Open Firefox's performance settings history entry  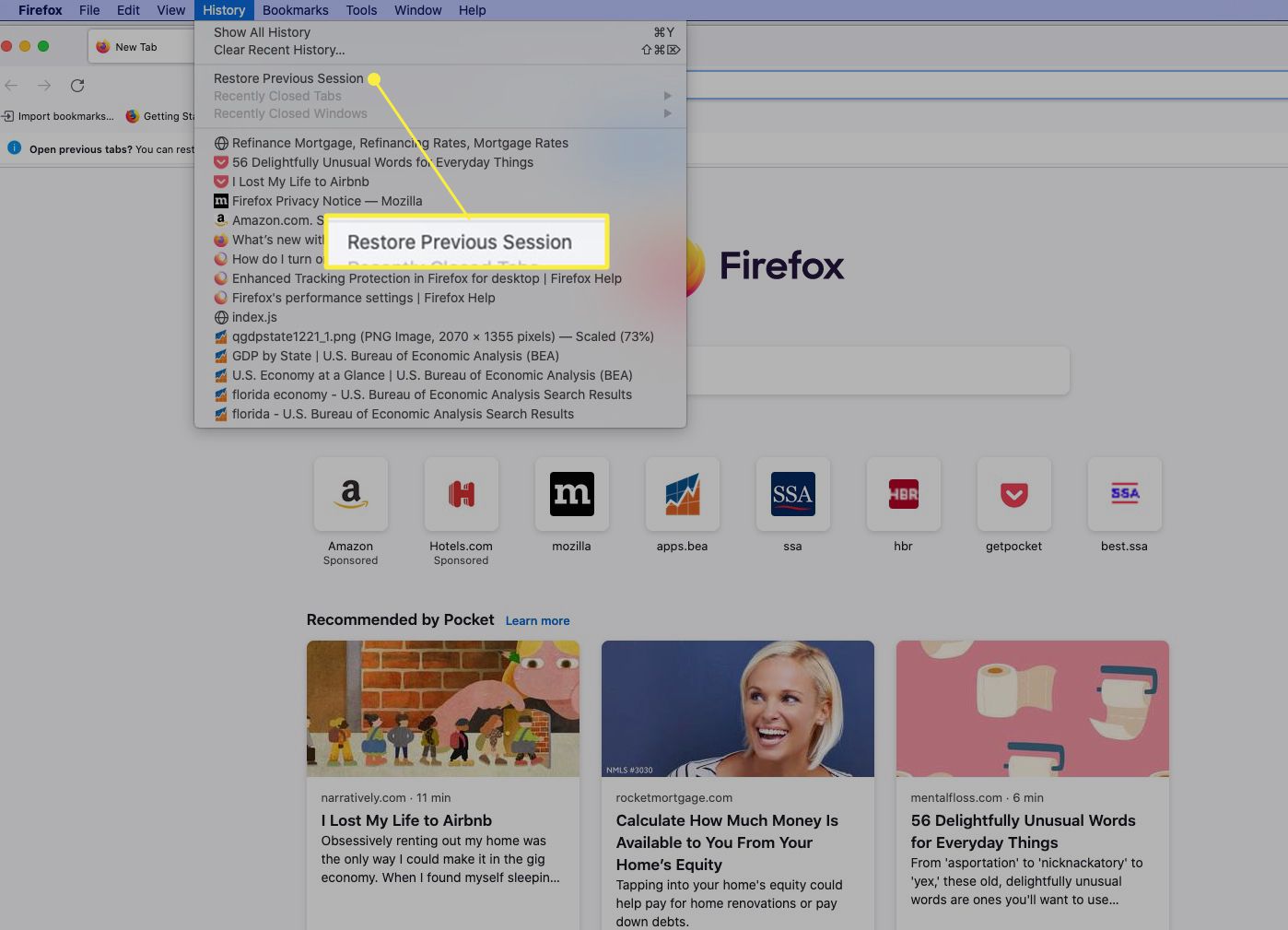(x=440, y=298)
